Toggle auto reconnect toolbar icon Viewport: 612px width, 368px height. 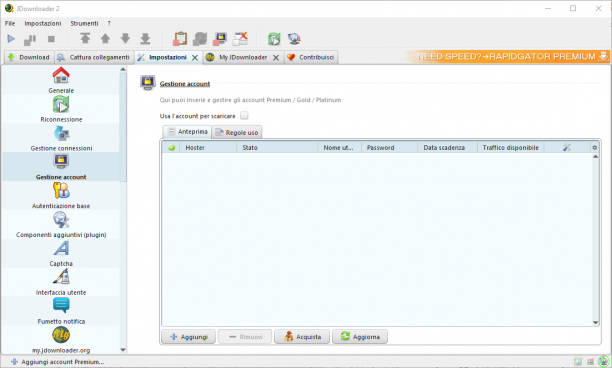pos(200,38)
